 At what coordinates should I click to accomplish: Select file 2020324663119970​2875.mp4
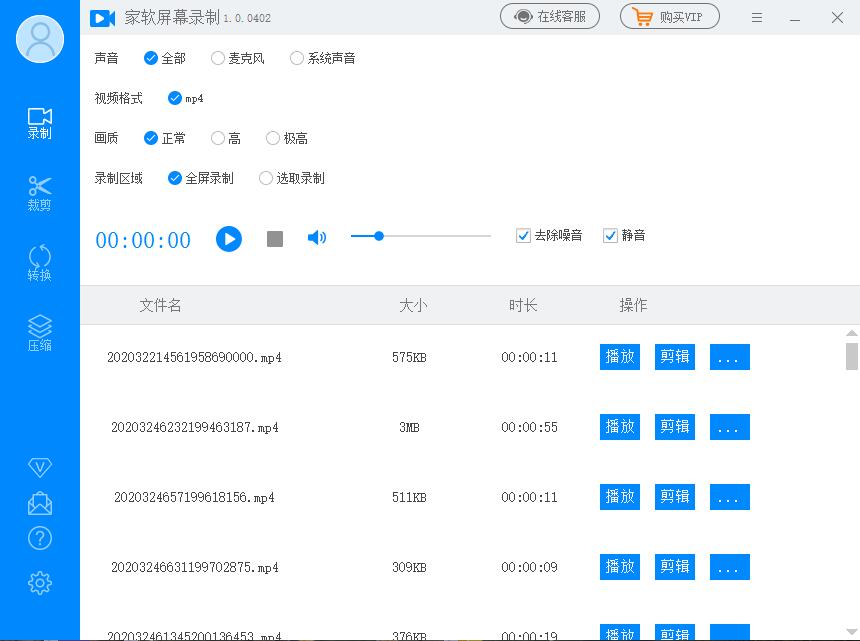pos(195,567)
